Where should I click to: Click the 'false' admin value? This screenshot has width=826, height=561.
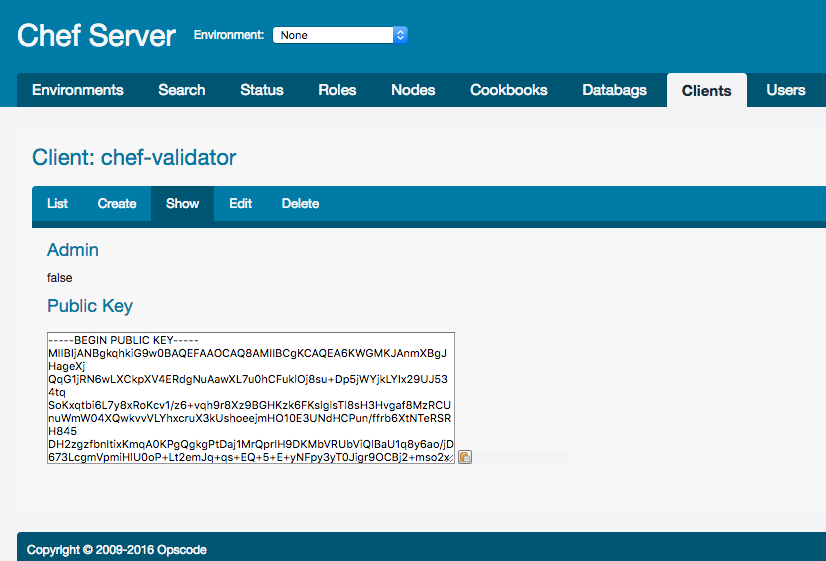[60, 278]
